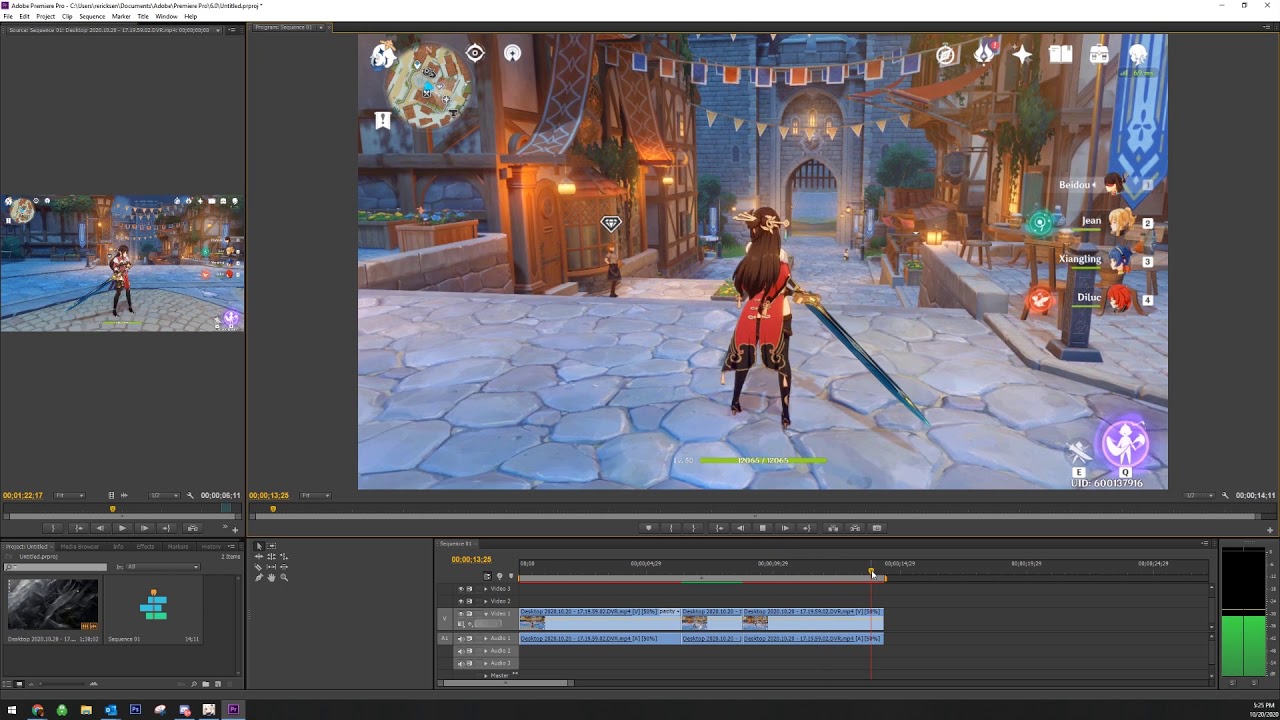1280x720 pixels.
Task: Open the Sequence menu
Action: click(x=92, y=16)
